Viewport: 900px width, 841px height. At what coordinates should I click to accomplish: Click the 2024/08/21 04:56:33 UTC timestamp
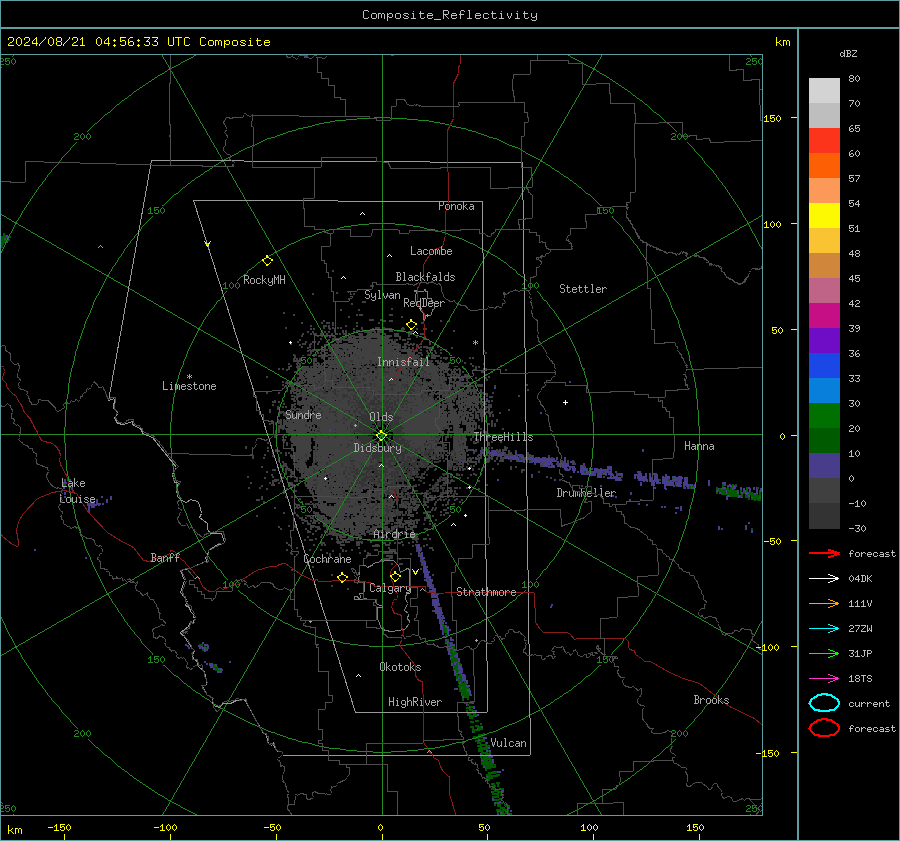99,42
